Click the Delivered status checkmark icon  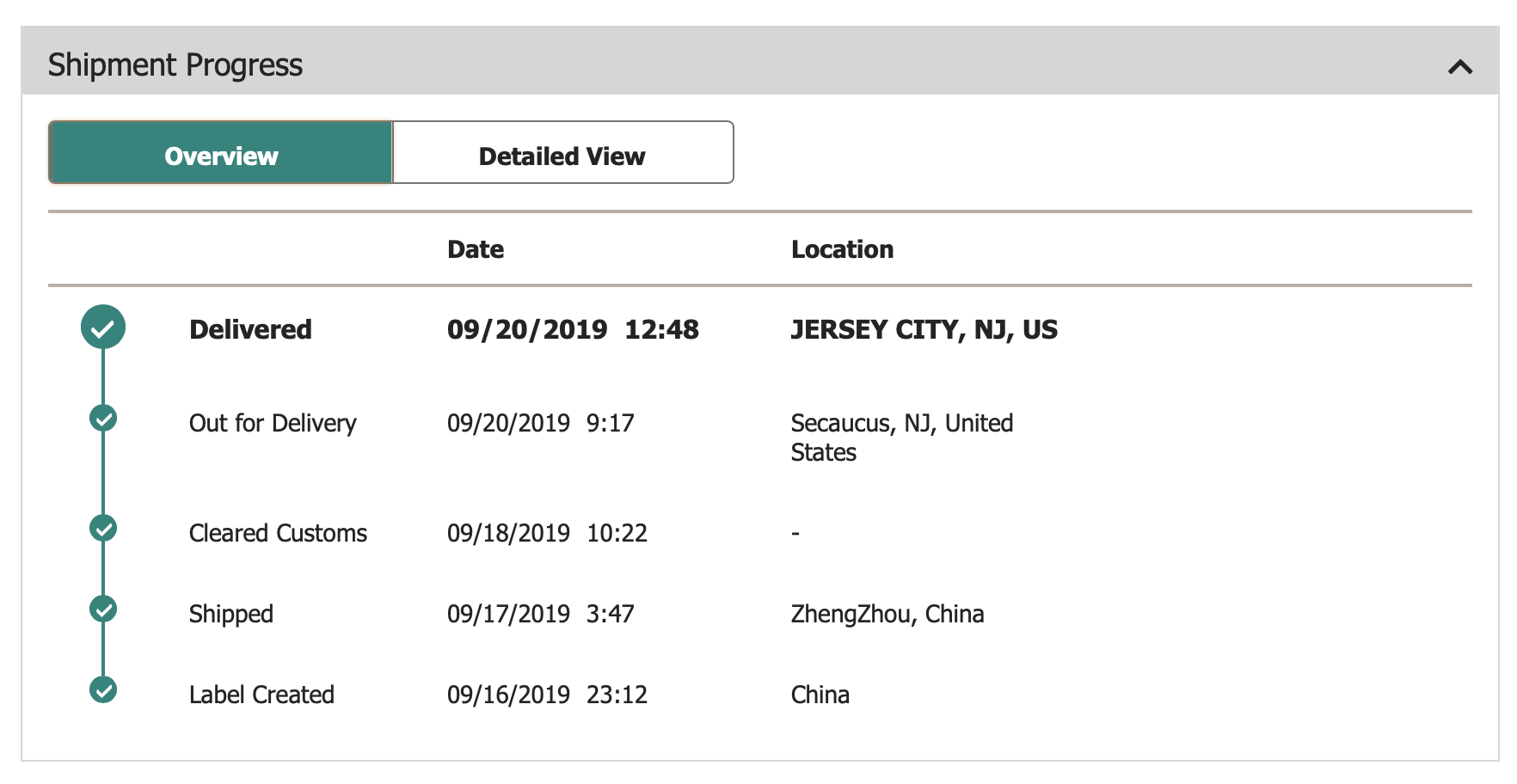[x=103, y=328]
